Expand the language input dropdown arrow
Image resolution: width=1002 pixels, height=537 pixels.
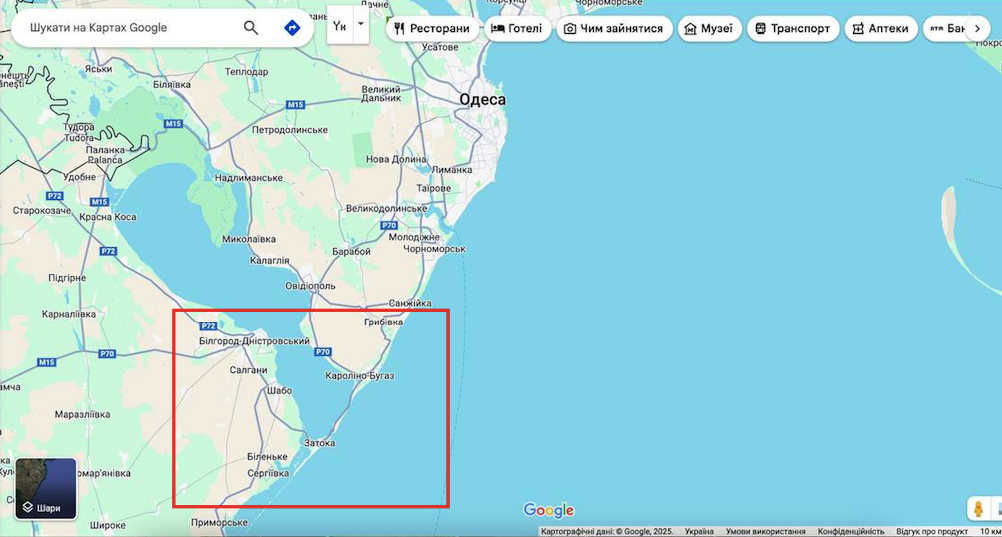coord(361,24)
